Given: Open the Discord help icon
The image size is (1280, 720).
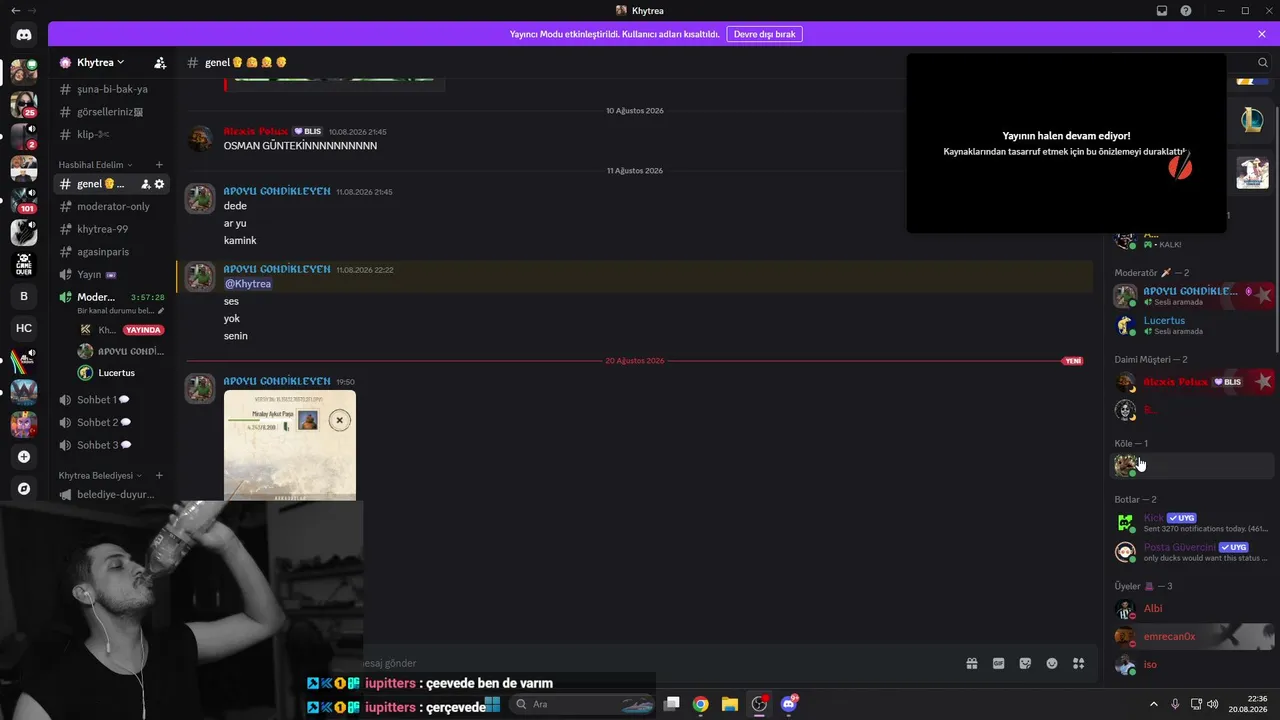Looking at the screenshot, I should click(1186, 11).
